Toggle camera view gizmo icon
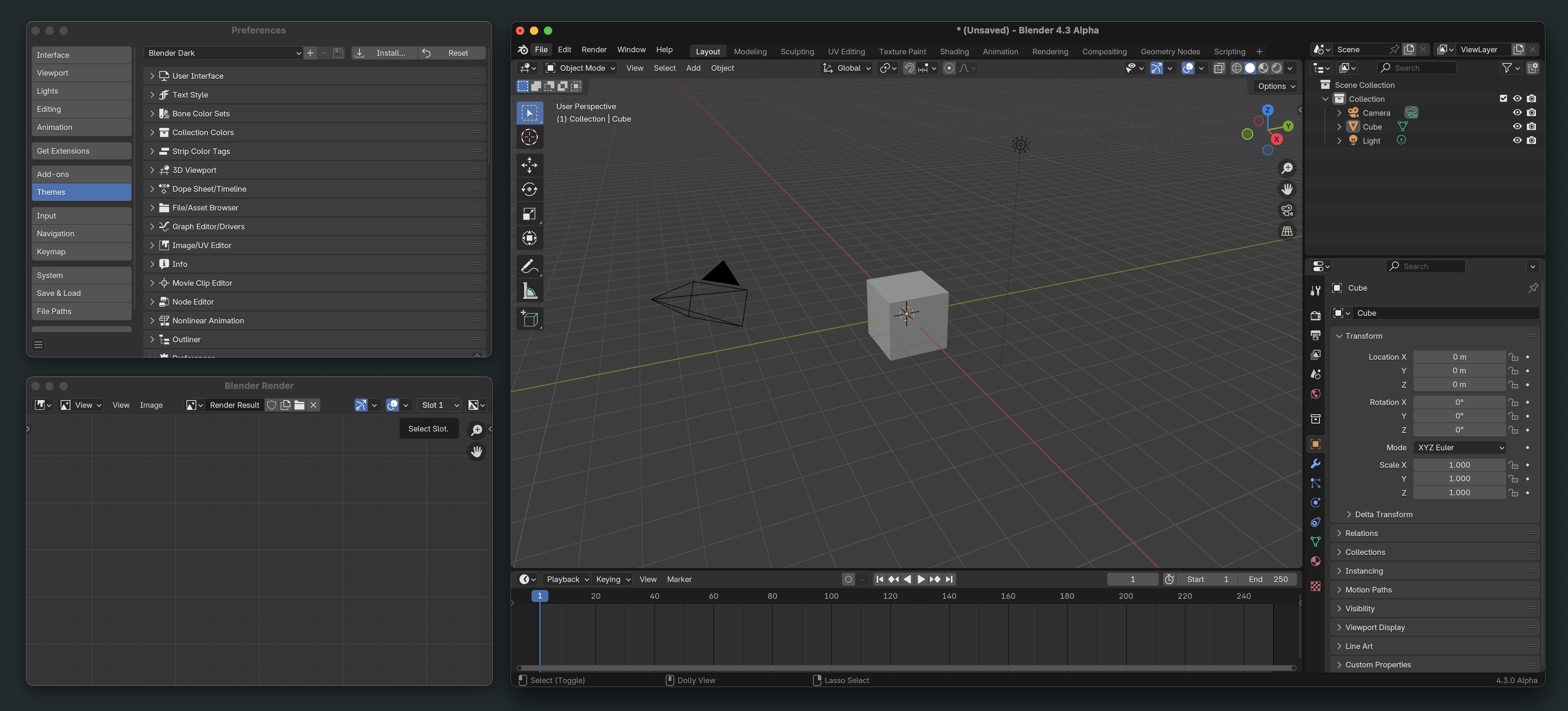Viewport: 1568px width, 711px height. [x=1287, y=211]
